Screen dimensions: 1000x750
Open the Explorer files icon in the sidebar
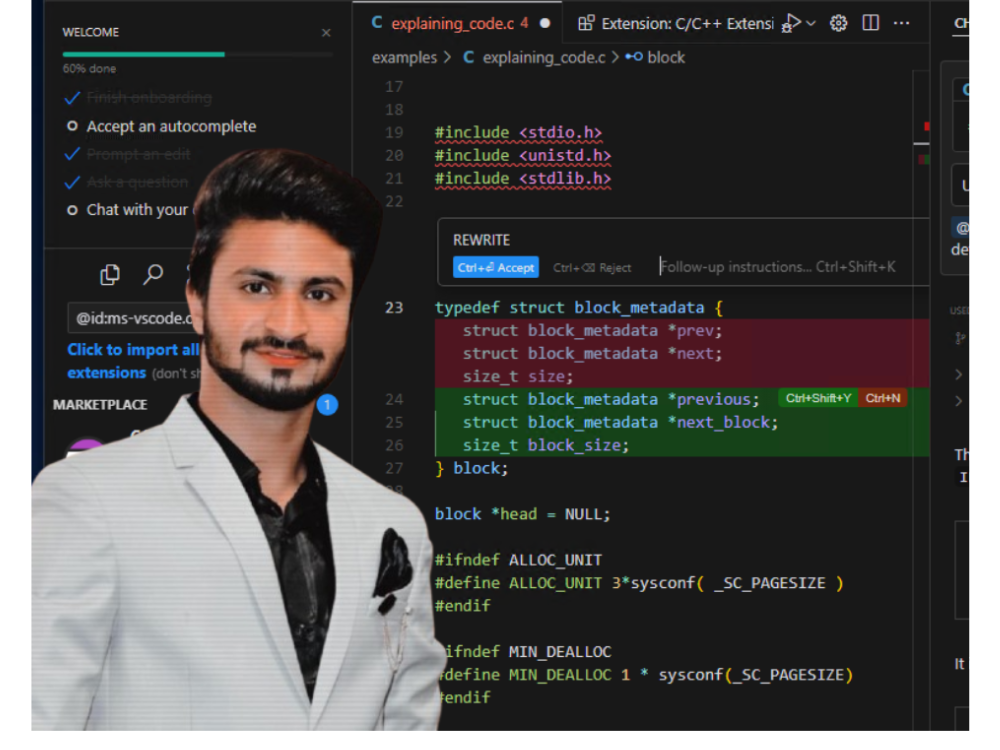pos(110,274)
